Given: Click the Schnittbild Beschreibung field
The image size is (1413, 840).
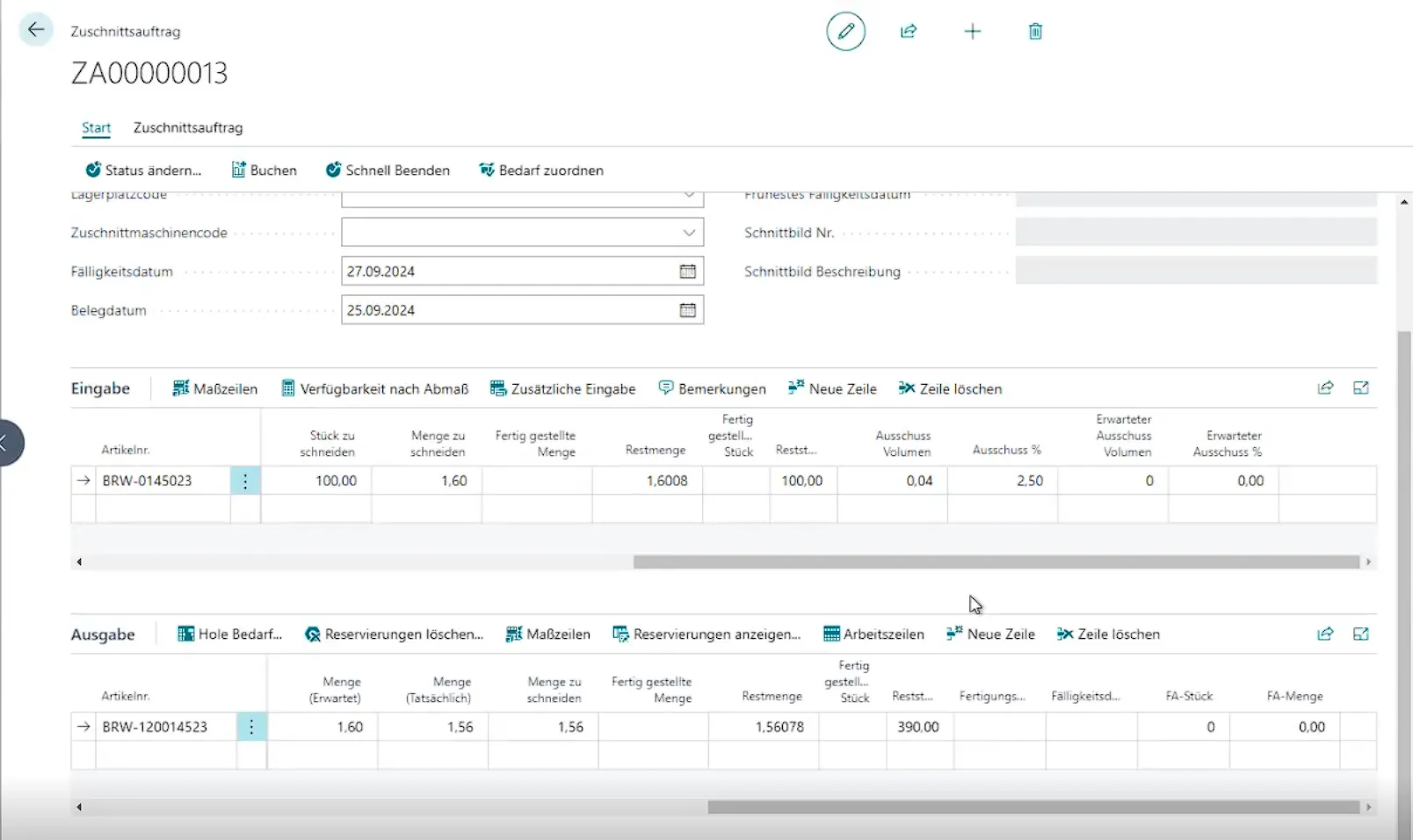Looking at the screenshot, I should coord(1196,272).
